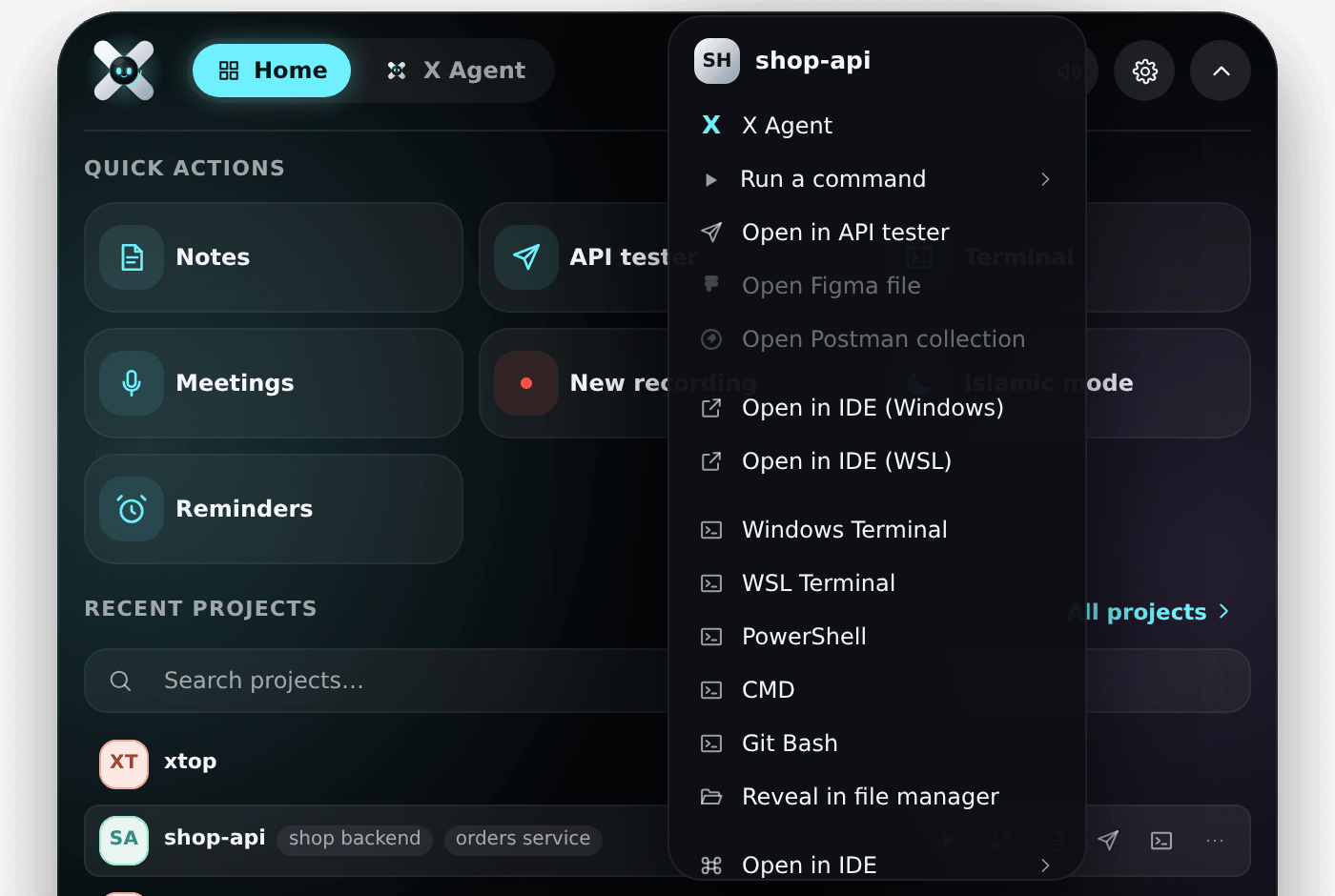Viewport: 1335px width, 896px height.
Task: Click the X logo app icon
Action: point(124,71)
